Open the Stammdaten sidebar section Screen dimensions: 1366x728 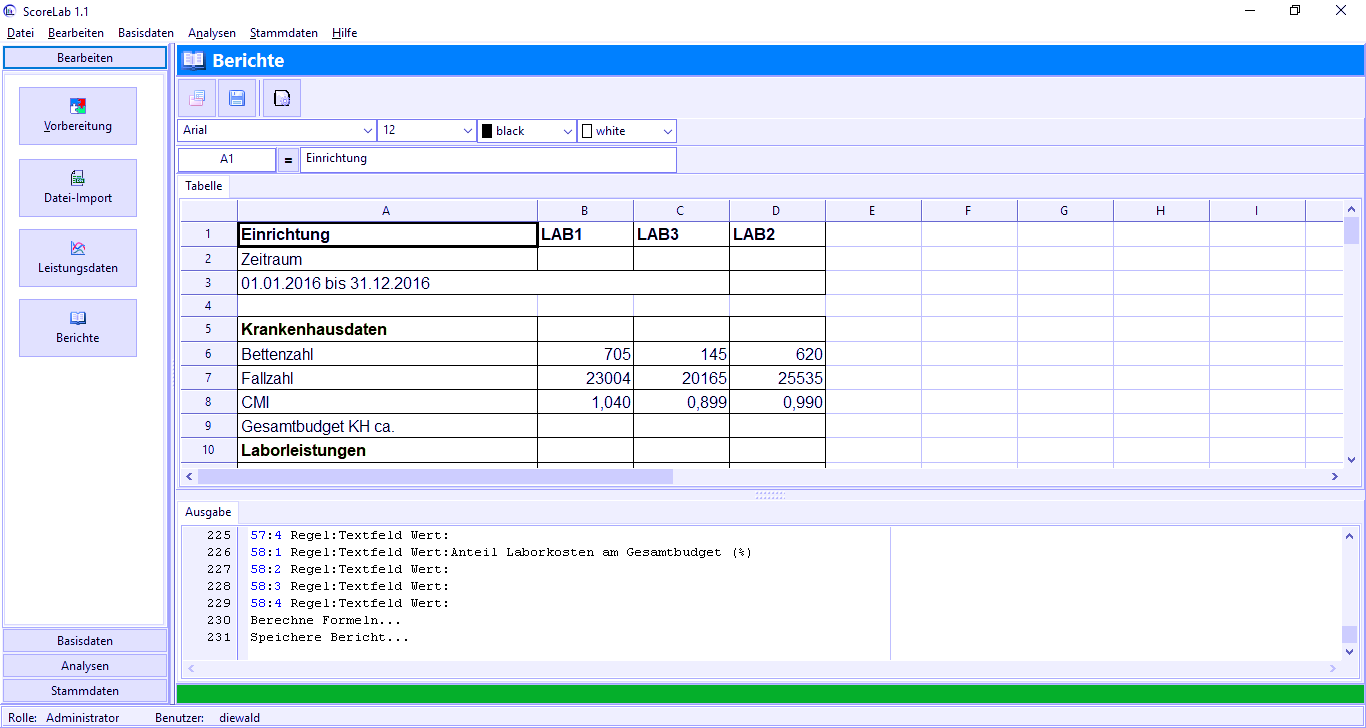[x=84, y=690]
